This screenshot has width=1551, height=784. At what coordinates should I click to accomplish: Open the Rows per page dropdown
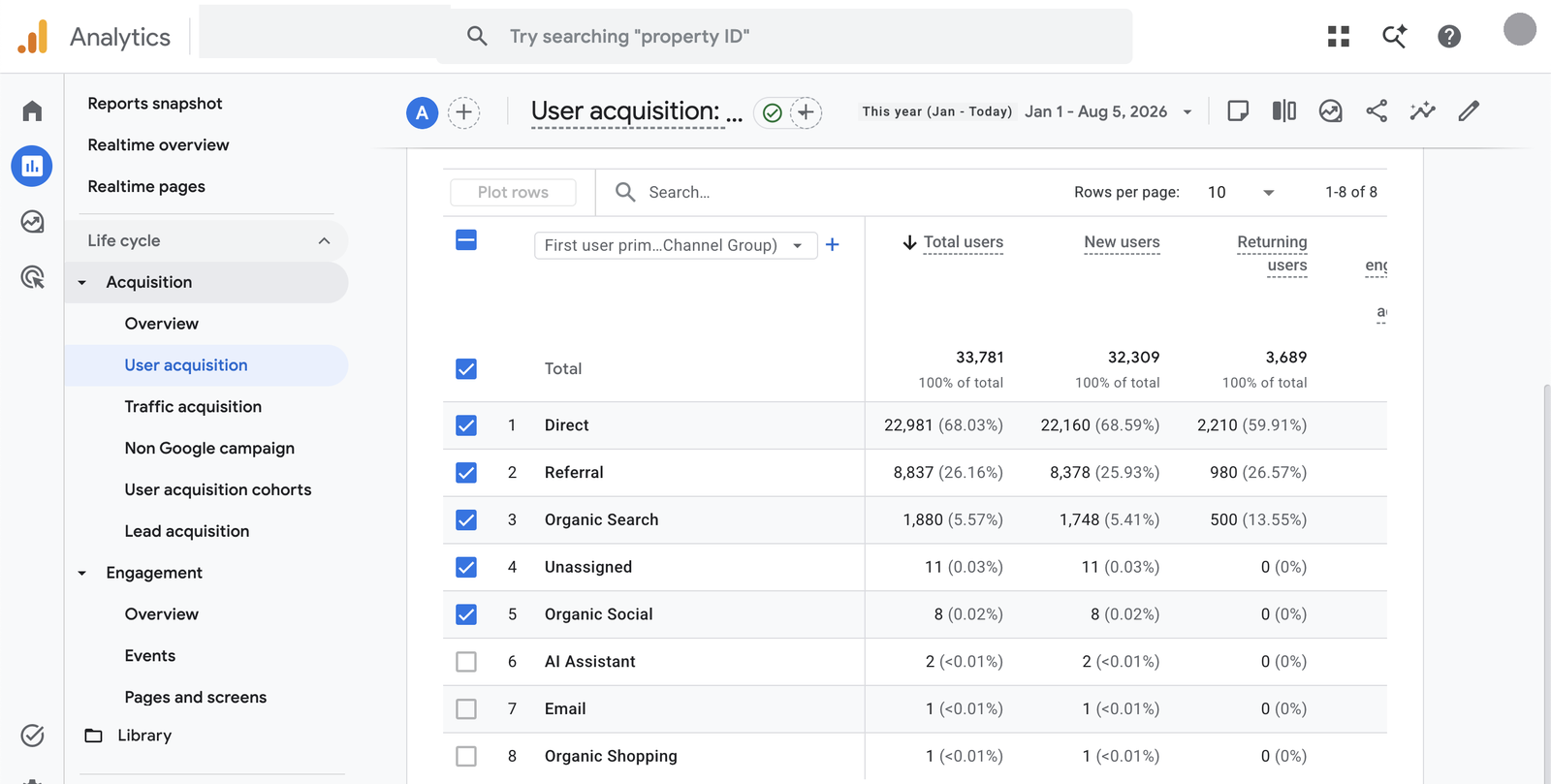[x=1241, y=193]
